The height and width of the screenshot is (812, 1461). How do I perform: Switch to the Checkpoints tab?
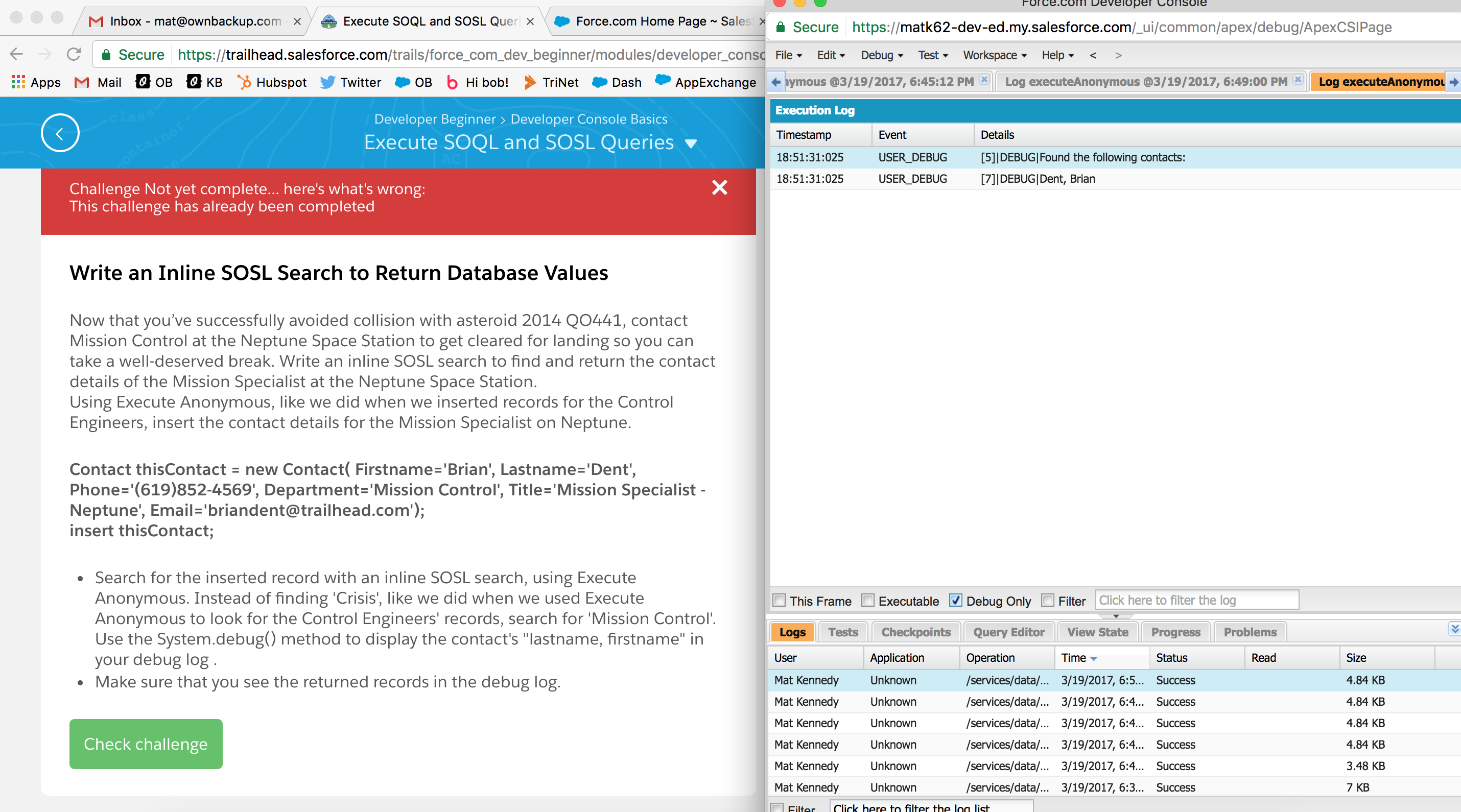click(915, 632)
